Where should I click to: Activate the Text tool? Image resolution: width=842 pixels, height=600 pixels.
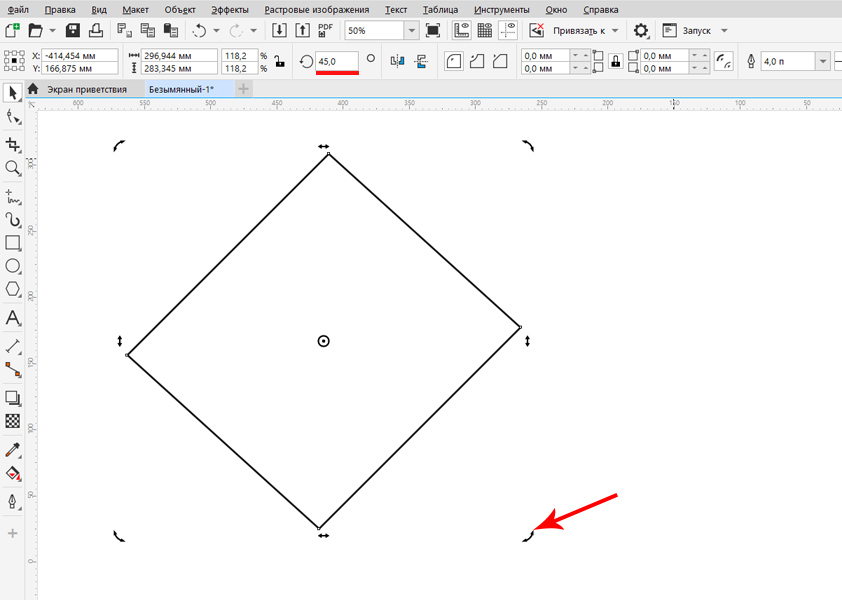tap(13, 318)
